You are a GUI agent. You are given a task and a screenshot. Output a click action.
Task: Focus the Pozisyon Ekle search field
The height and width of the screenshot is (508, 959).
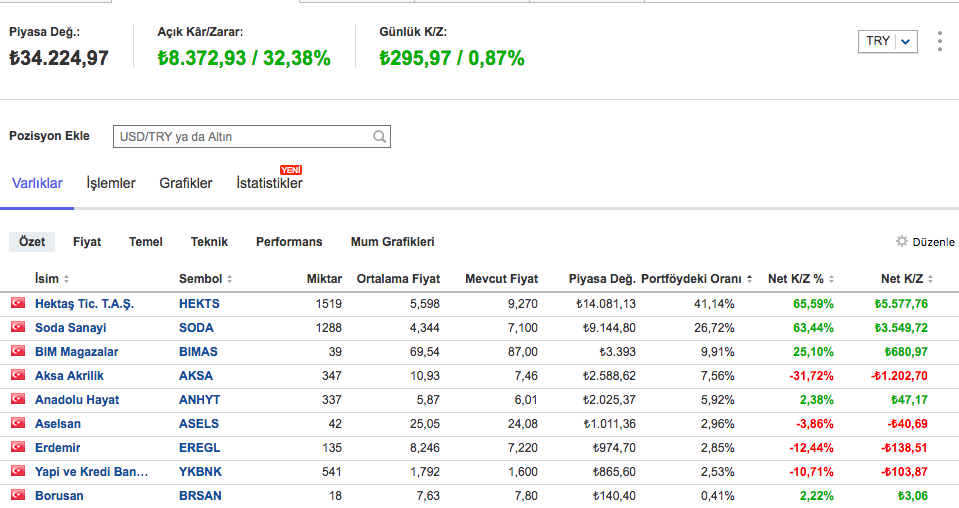(x=251, y=136)
